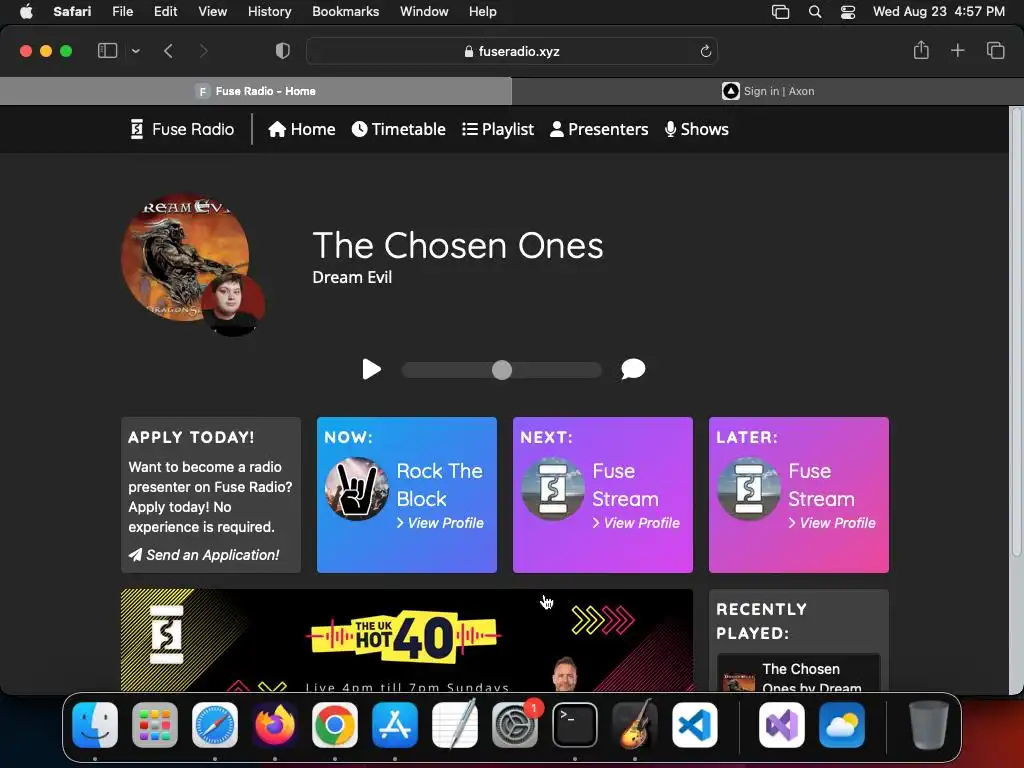The height and width of the screenshot is (768, 1024).
Task: Open the chat bubble icon beside the volume slider
Action: click(633, 369)
